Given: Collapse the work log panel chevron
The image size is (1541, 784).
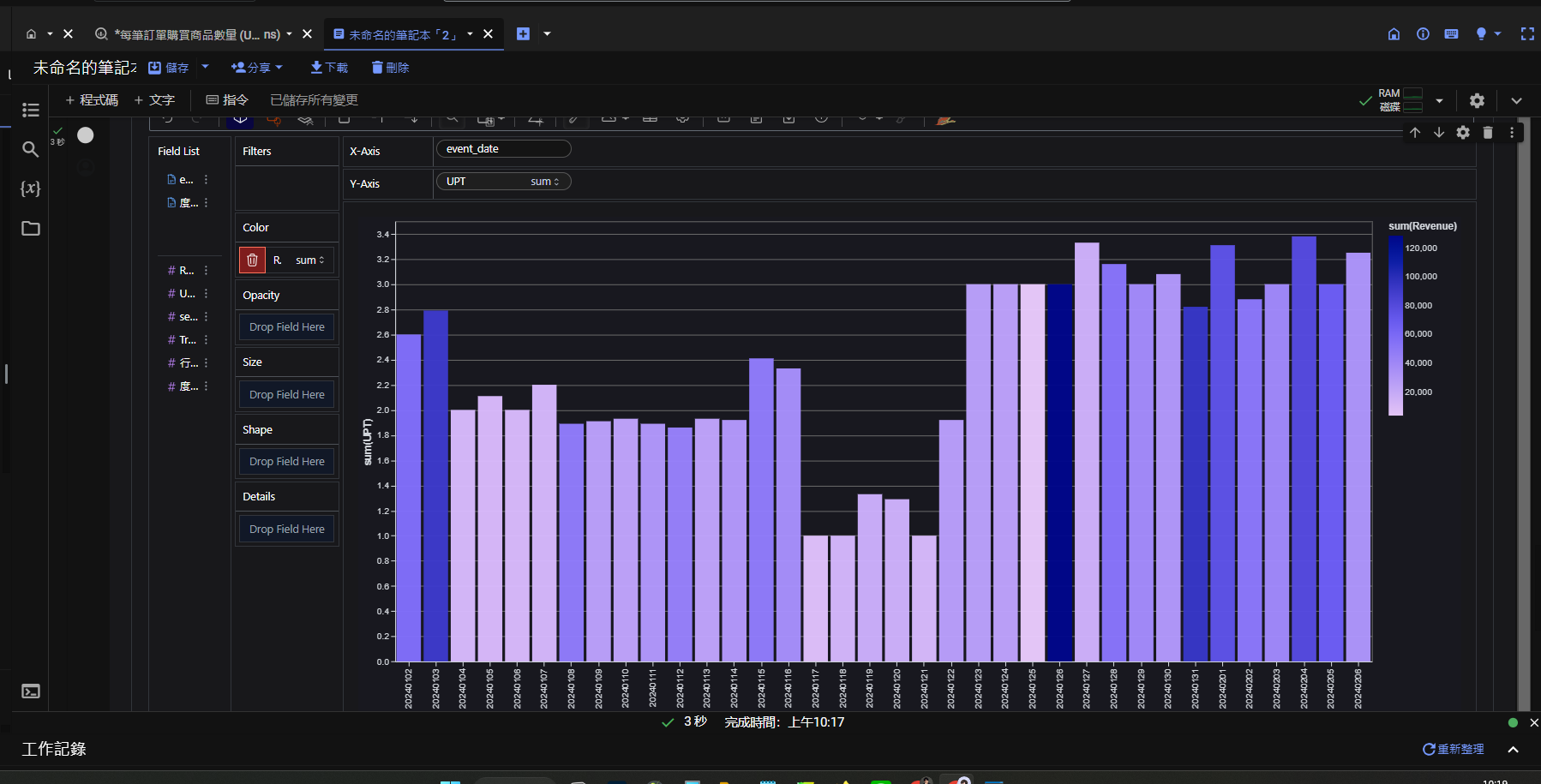Looking at the screenshot, I should coord(1514,750).
